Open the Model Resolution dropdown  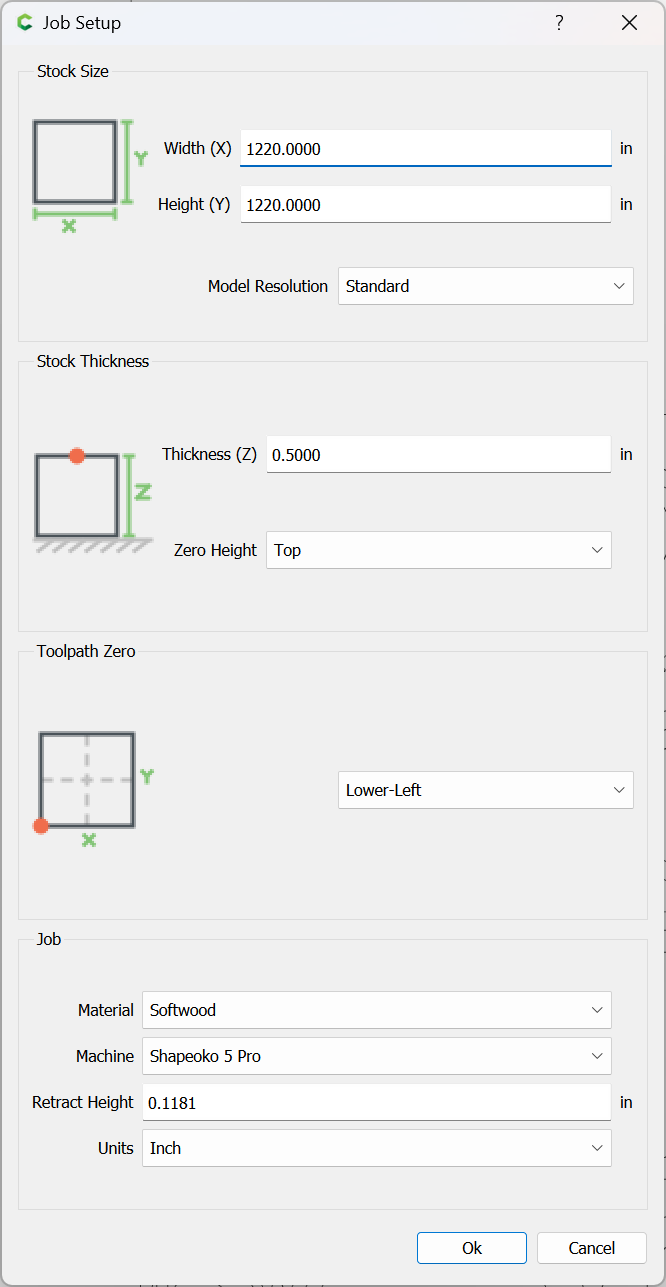click(x=486, y=286)
